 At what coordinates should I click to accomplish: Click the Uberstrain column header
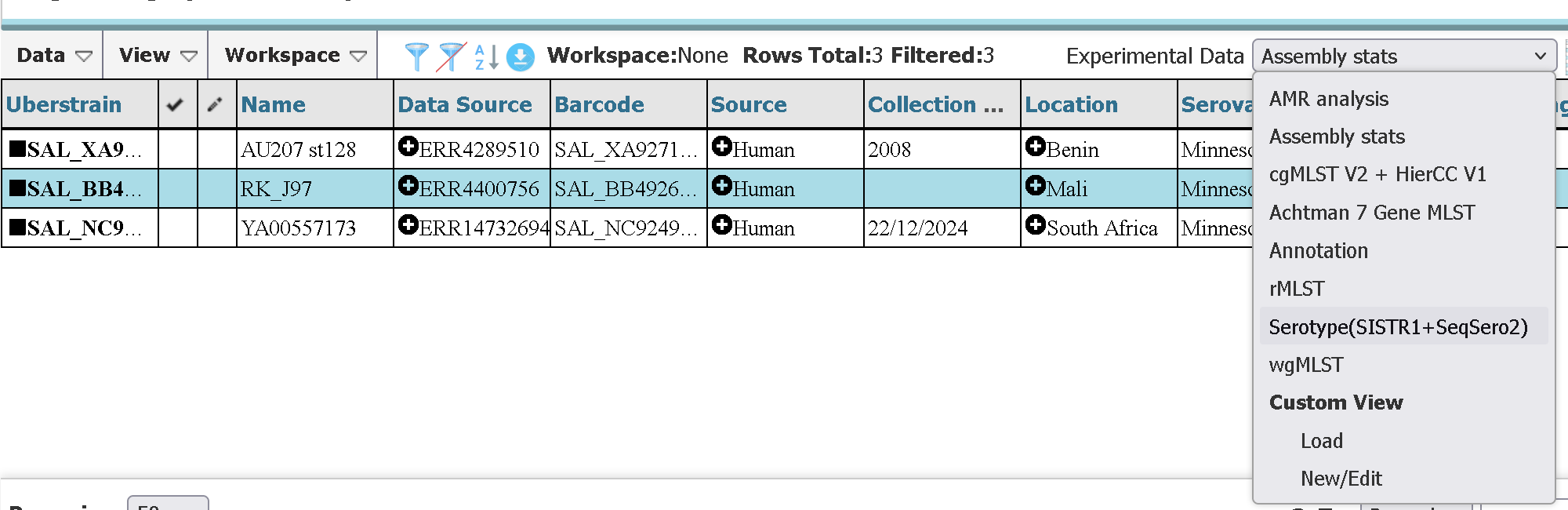pos(64,104)
